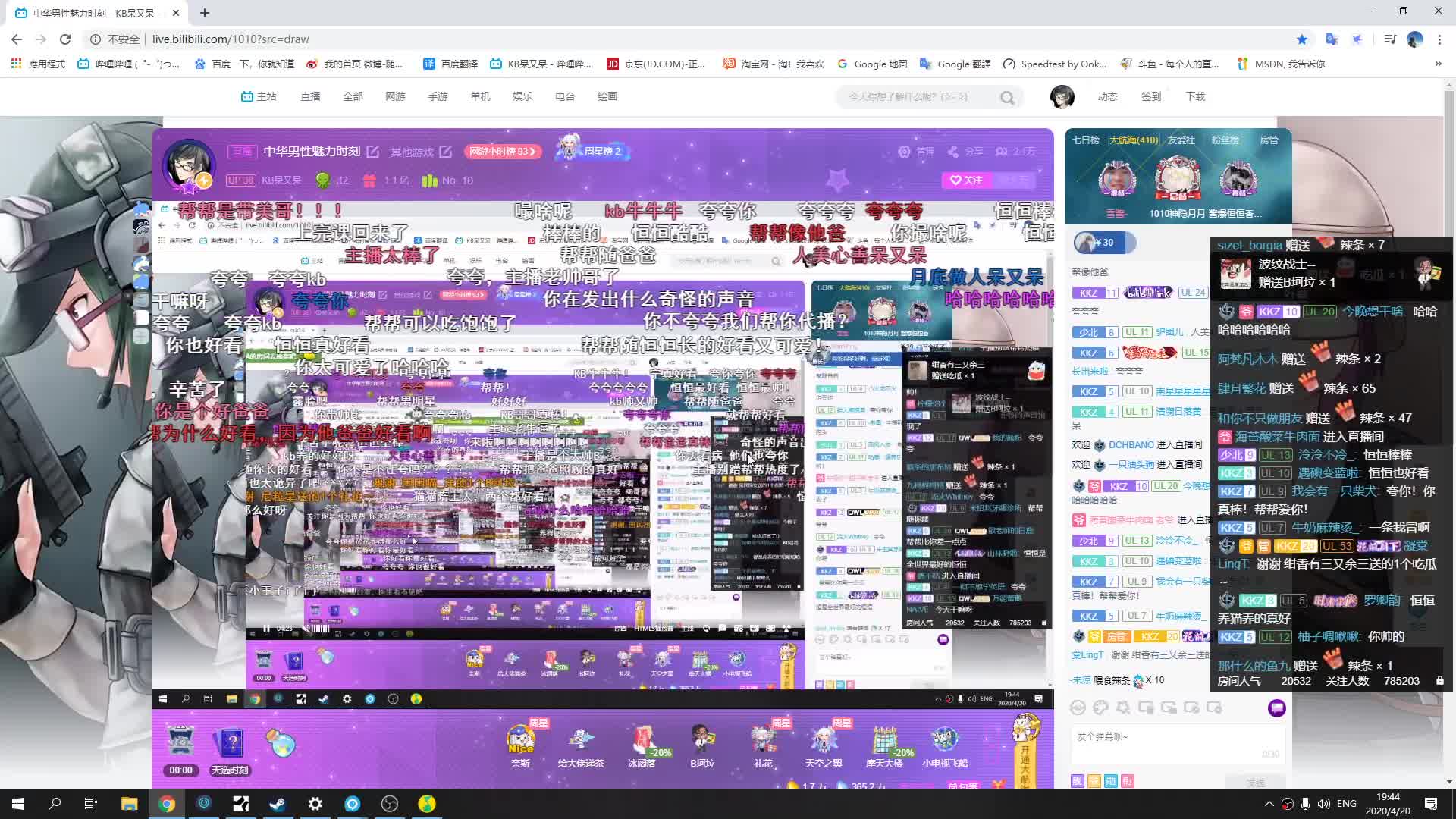
Task: Go to 主站 in site navigation
Action: pos(259,96)
